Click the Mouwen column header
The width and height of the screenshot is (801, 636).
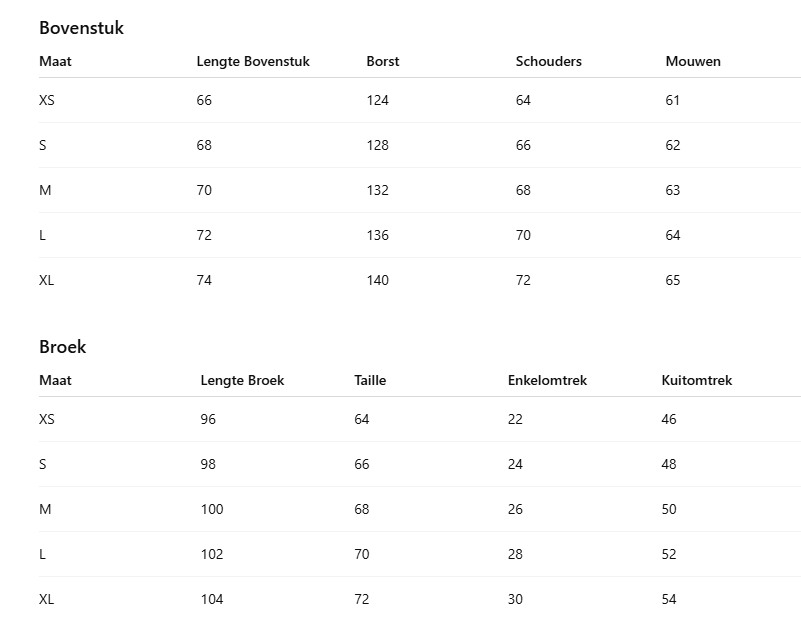(x=693, y=61)
